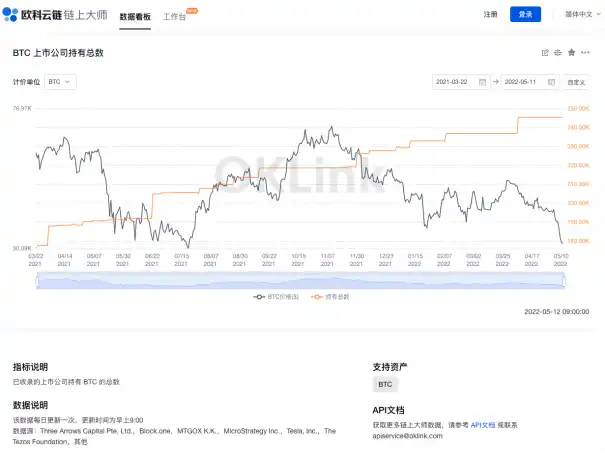The image size is (605, 454).
Task: Click the calendar icon in the start date field
Action: click(482, 82)
